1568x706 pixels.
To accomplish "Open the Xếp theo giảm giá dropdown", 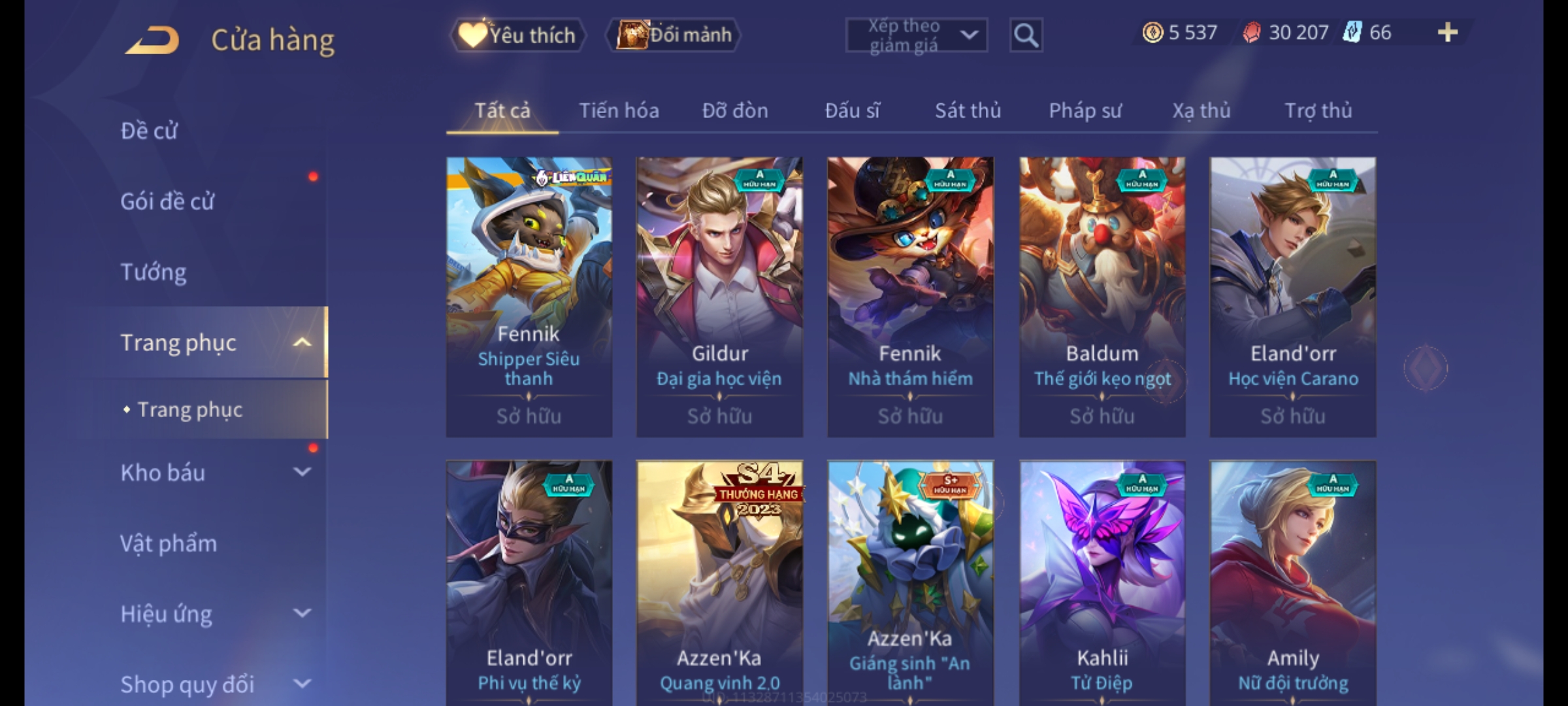I will pos(917,35).
